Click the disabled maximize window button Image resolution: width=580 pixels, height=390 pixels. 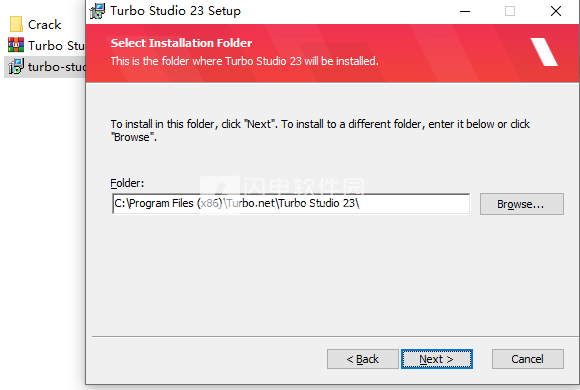[510, 11]
